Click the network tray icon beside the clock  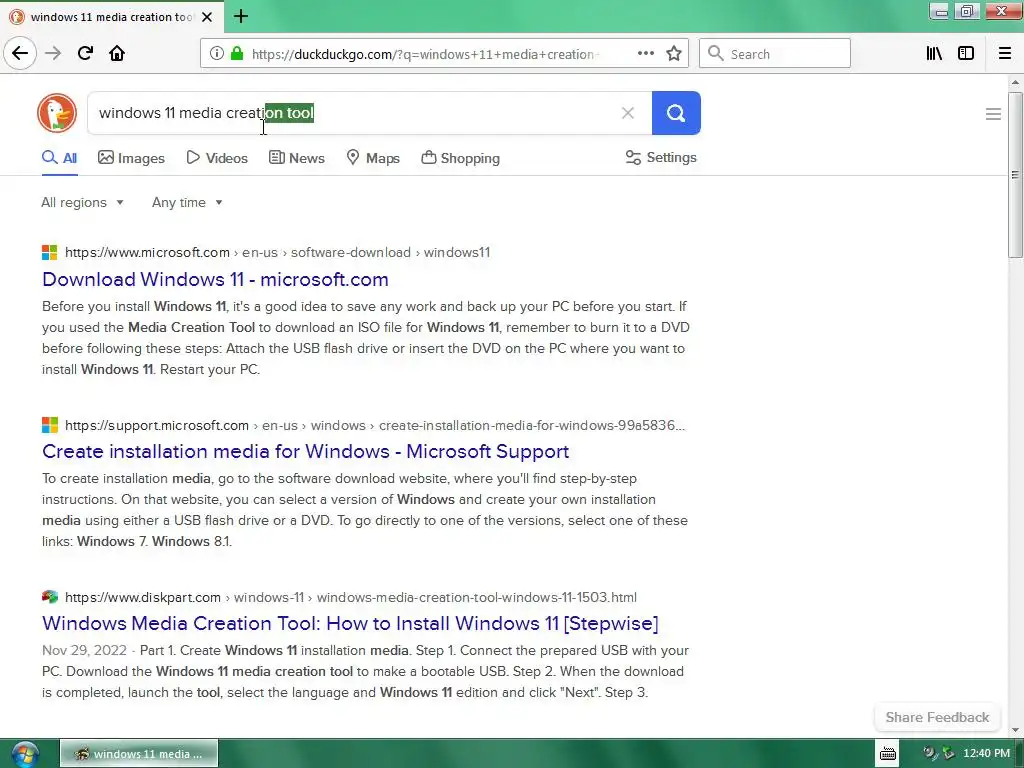948,753
